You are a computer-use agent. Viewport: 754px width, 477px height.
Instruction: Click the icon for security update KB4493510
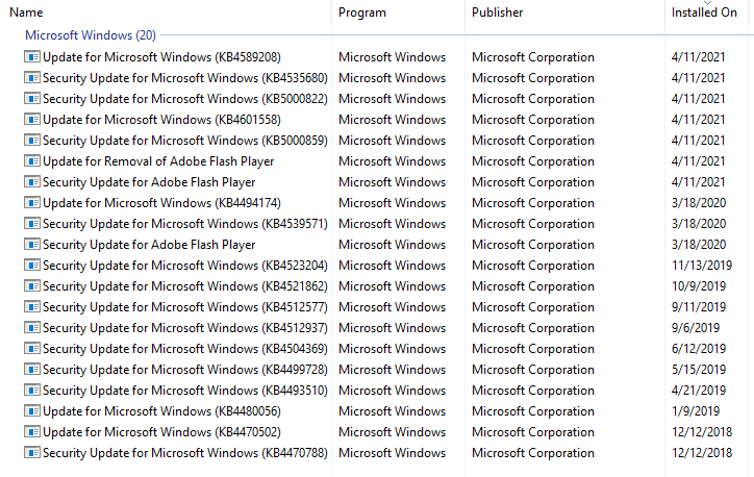pos(32,390)
